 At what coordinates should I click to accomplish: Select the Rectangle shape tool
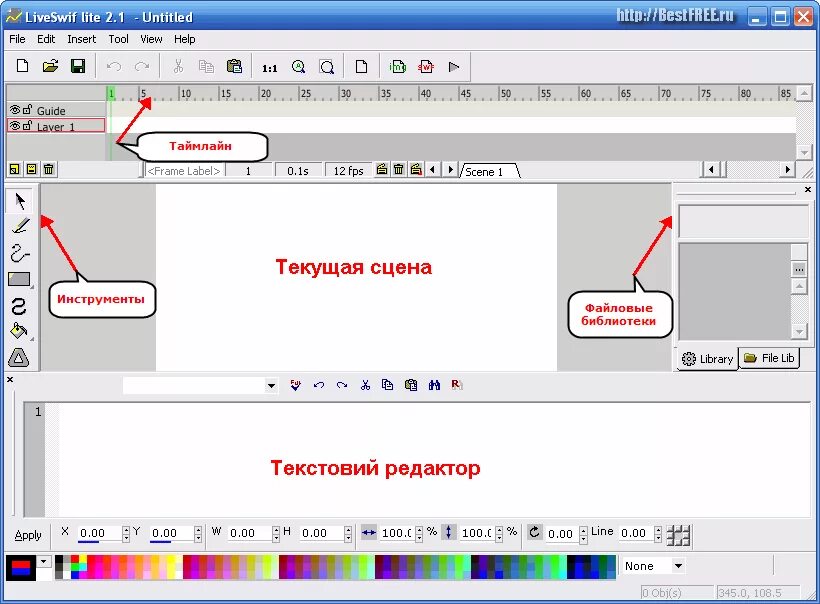click(19, 279)
